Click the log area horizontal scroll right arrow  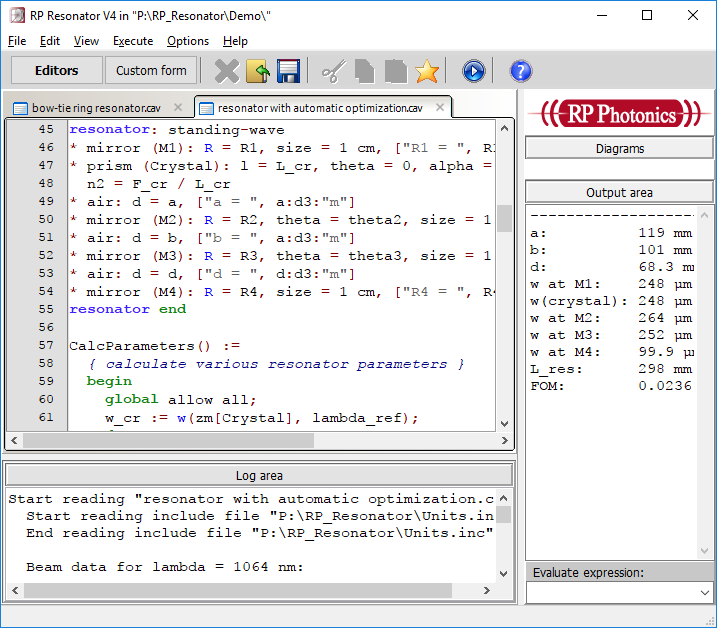487,590
